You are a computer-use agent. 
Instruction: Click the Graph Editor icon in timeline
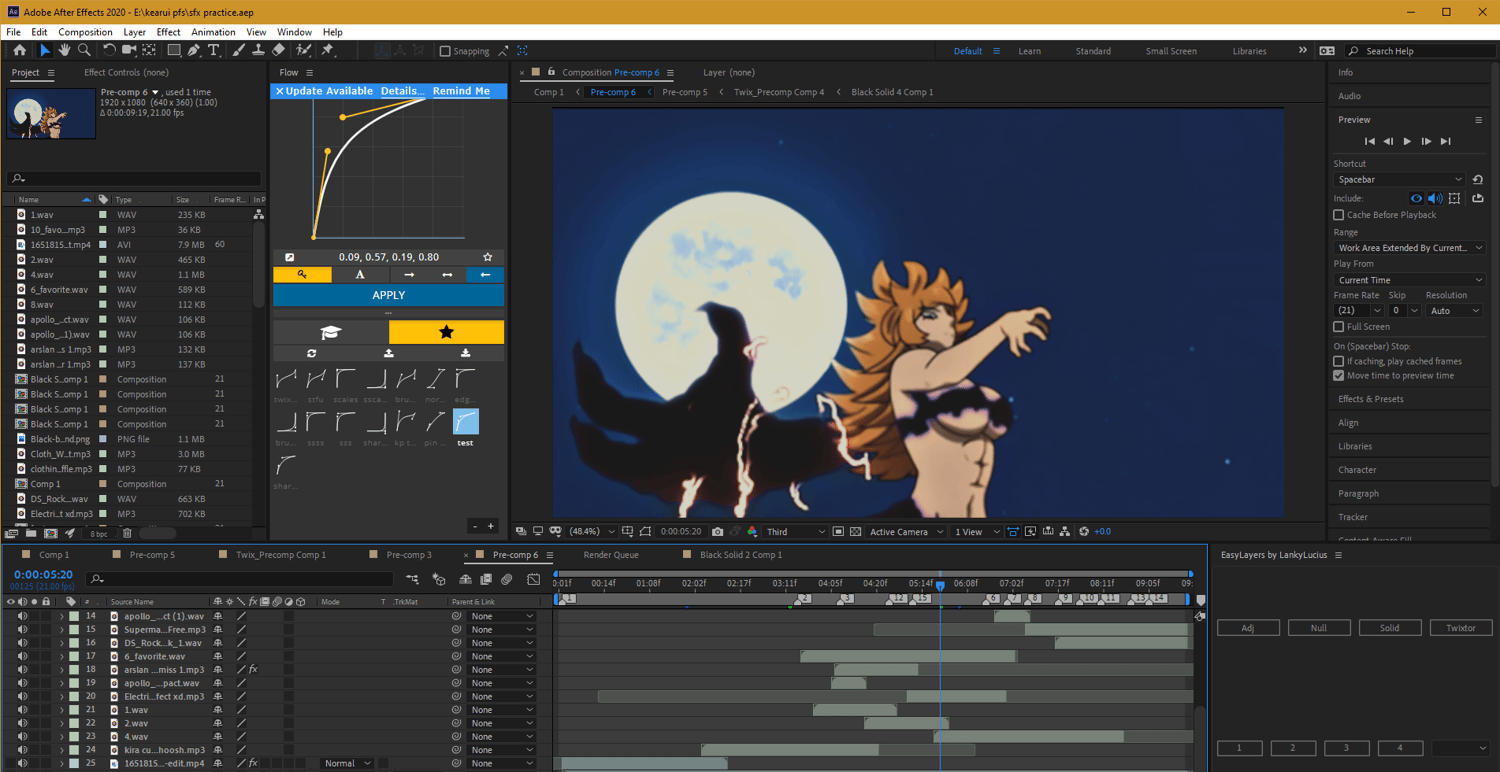[534, 579]
